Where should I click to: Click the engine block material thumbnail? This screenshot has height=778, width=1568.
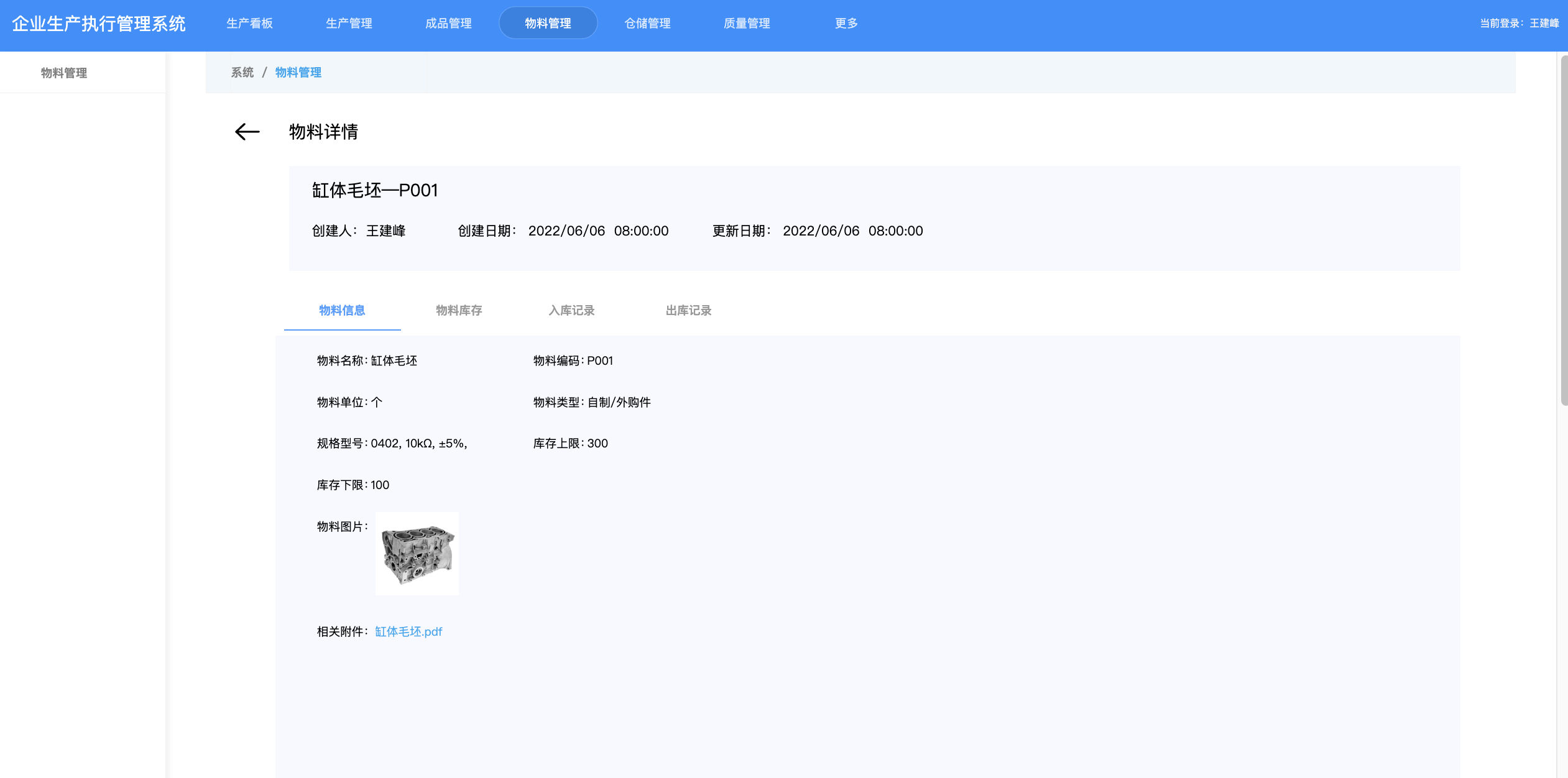pos(417,554)
